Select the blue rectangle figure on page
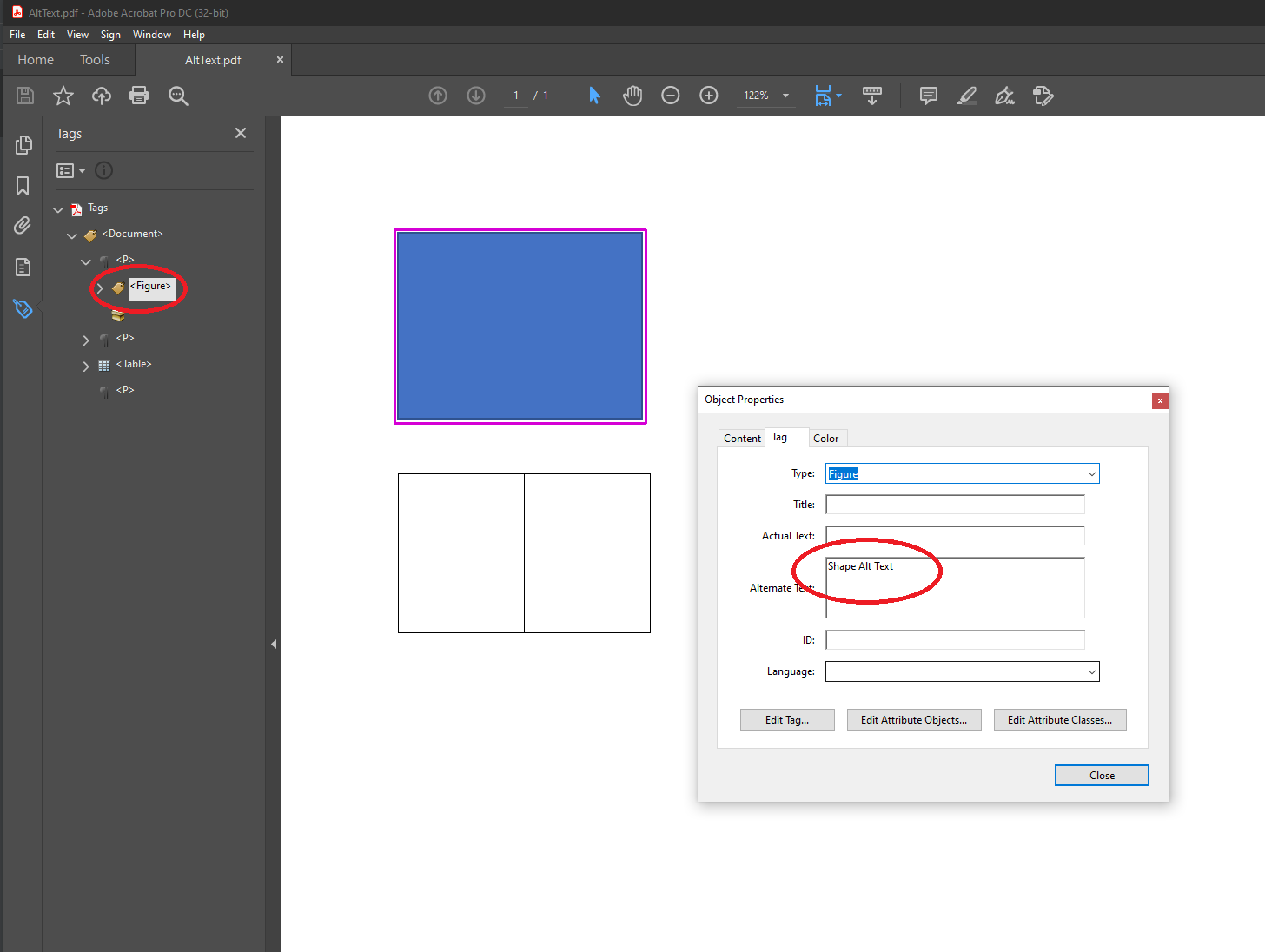This screenshot has height=952, width=1265. (520, 327)
